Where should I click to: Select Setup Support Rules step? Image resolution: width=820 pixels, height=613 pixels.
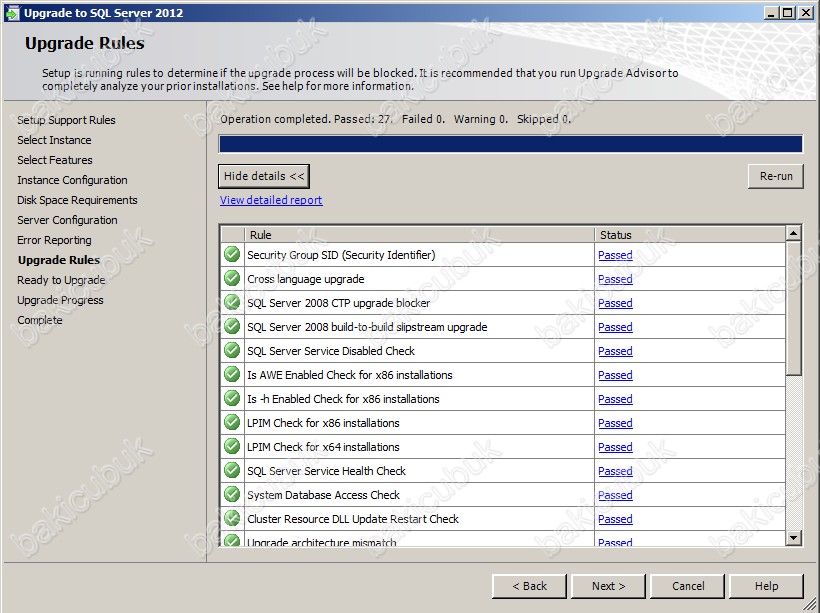(66, 120)
